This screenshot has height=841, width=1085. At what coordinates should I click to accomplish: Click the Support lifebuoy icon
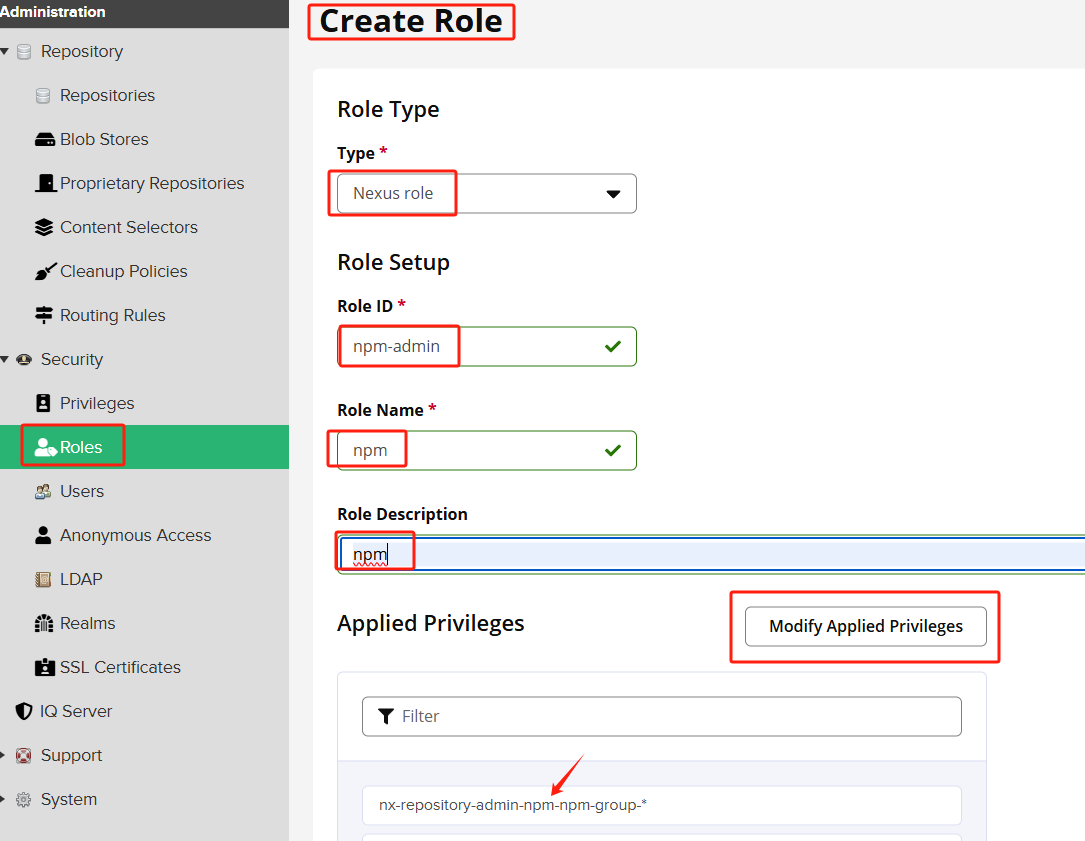tap(24, 755)
